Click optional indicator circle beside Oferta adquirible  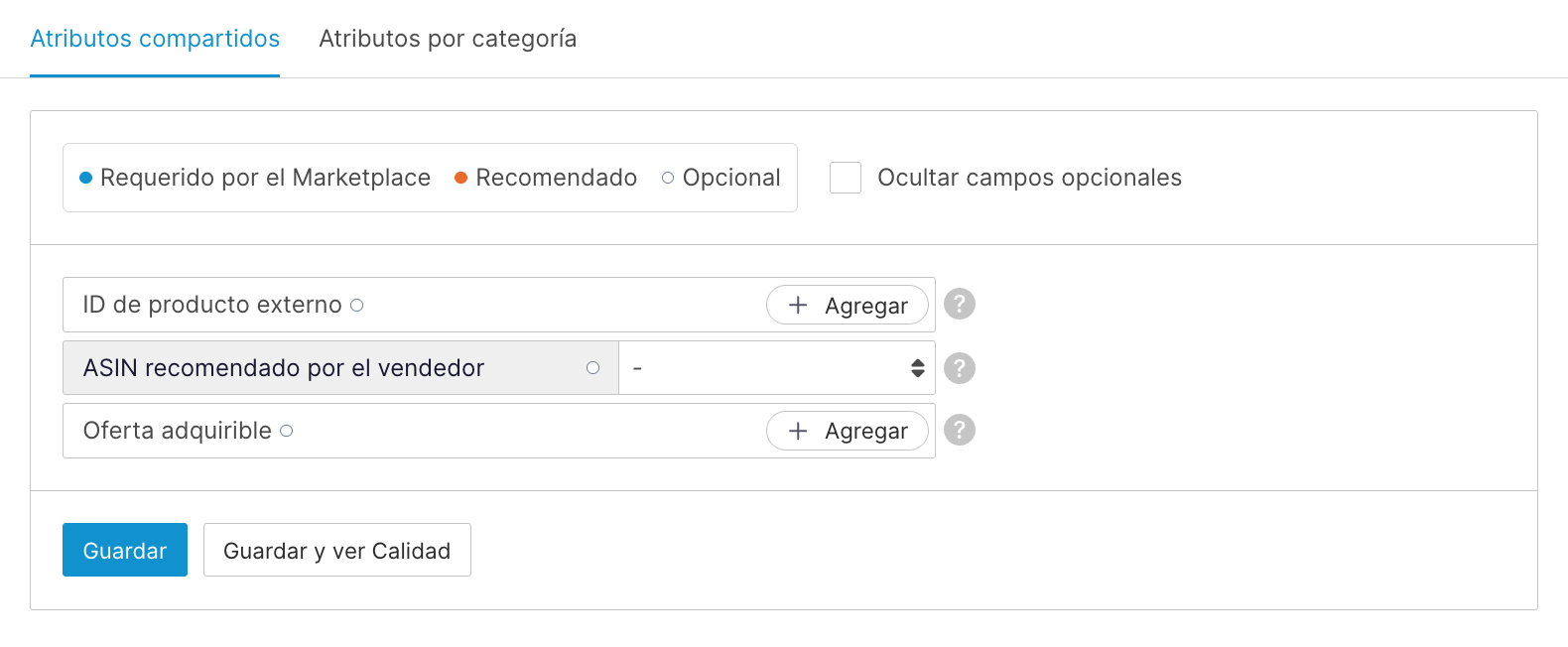click(287, 431)
